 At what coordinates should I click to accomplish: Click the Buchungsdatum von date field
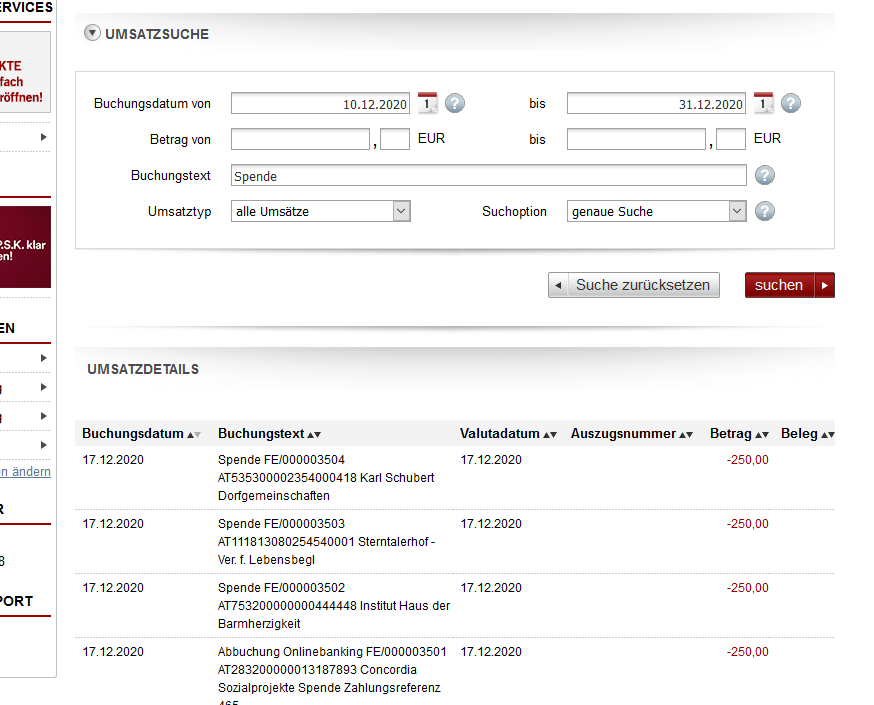coord(321,104)
